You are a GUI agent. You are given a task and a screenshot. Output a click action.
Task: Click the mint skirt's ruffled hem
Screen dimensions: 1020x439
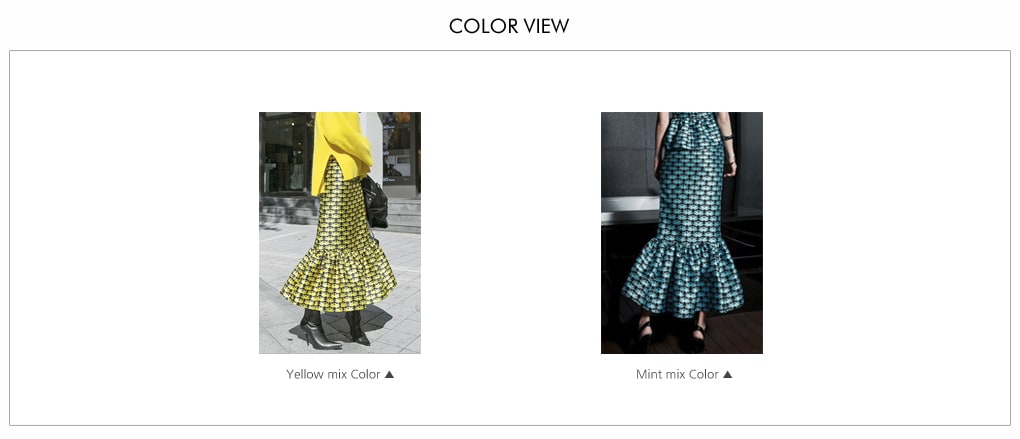coord(682,276)
